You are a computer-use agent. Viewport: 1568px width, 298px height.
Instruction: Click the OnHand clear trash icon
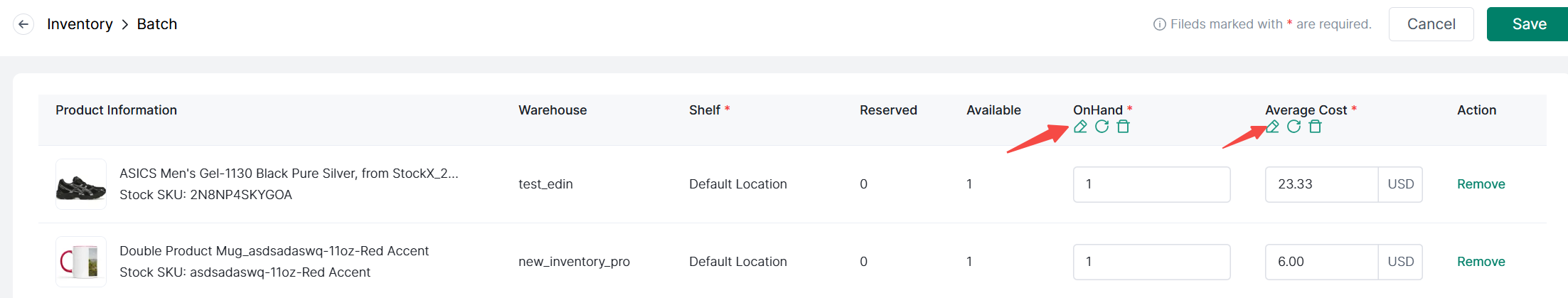pos(1123,127)
